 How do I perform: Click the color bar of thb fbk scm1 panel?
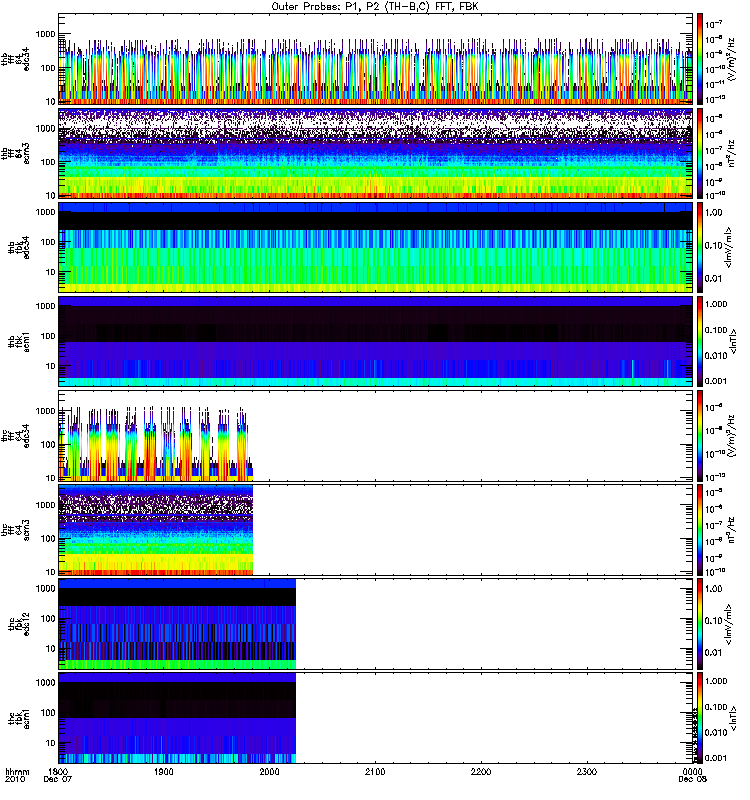700,341
